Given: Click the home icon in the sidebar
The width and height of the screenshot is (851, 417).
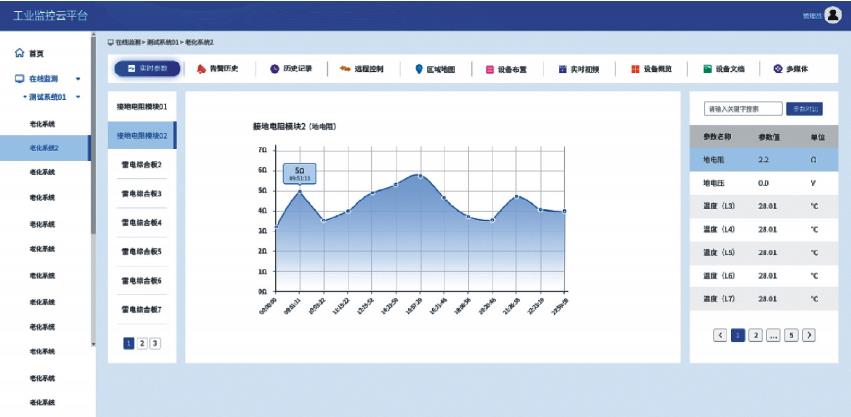Looking at the screenshot, I should [x=20, y=53].
